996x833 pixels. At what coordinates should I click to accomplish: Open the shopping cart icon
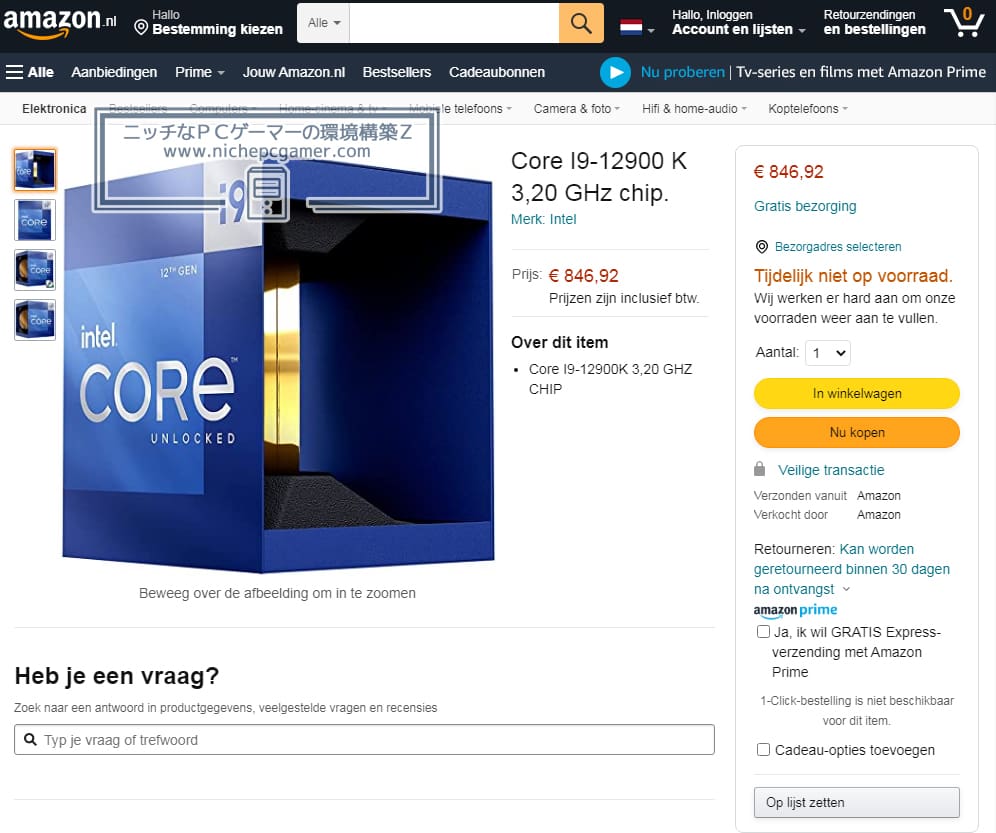click(964, 23)
